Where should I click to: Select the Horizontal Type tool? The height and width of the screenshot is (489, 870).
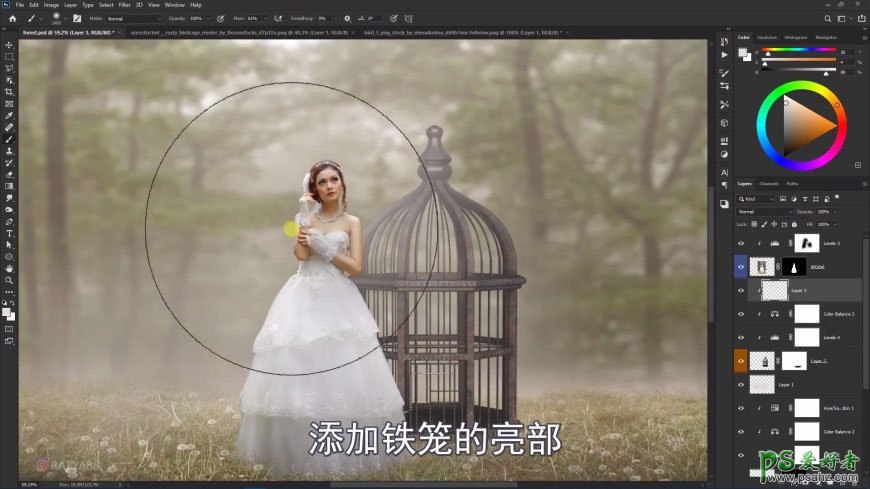9,233
